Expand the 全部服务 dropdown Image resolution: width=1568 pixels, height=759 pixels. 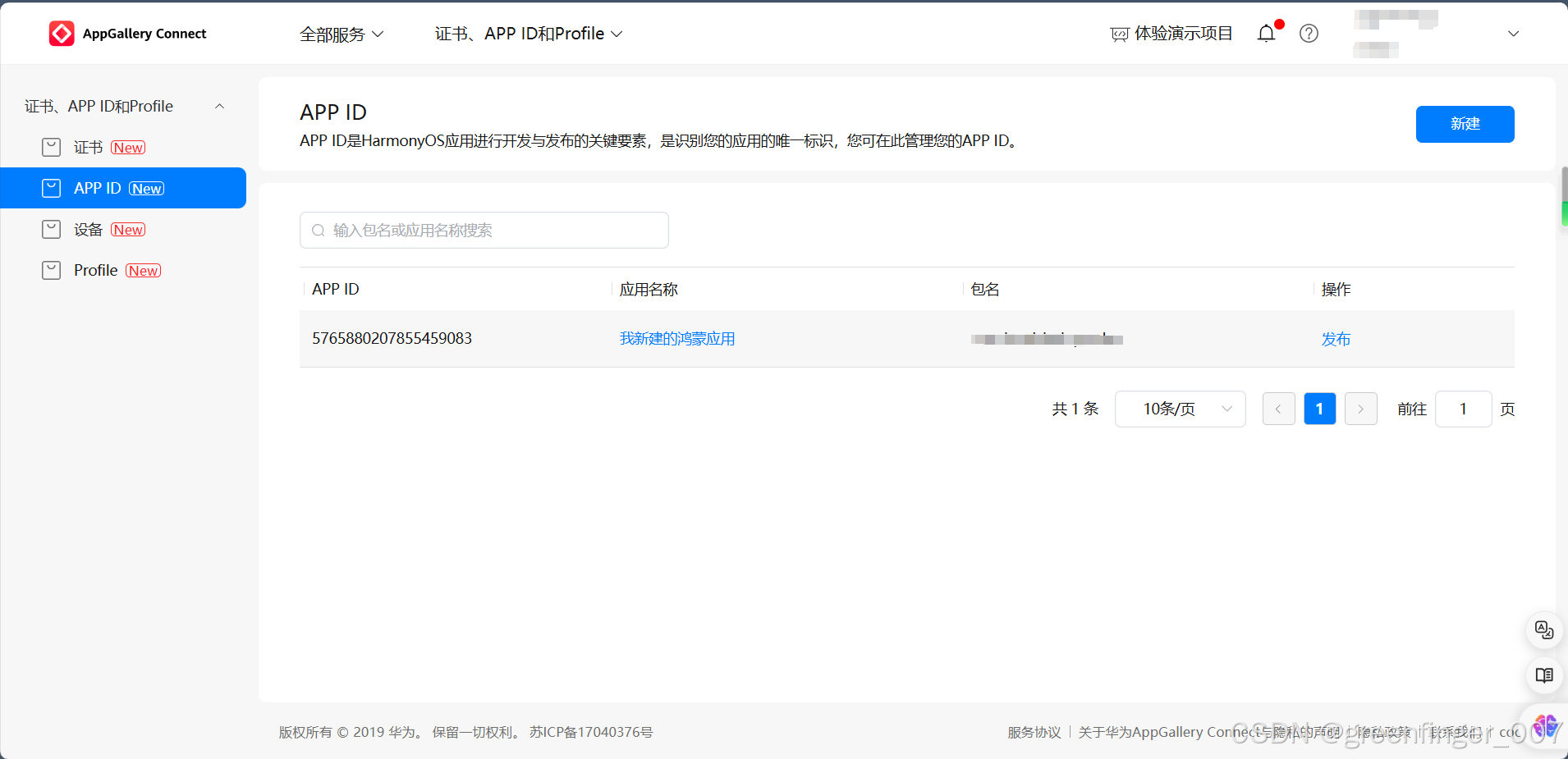coord(342,34)
